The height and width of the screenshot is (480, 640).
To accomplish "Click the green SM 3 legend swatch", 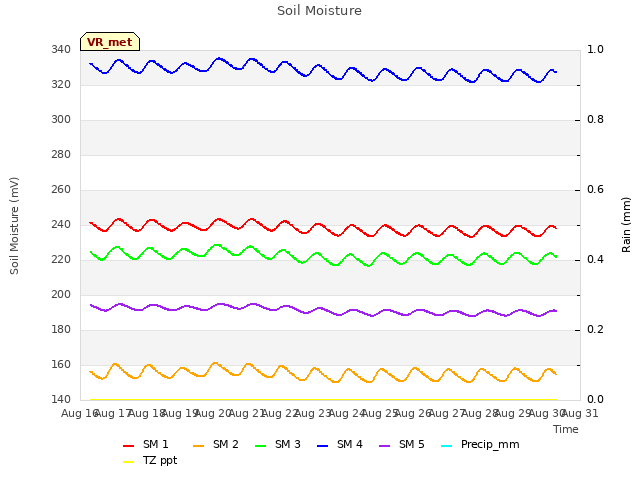I will click(260, 446).
